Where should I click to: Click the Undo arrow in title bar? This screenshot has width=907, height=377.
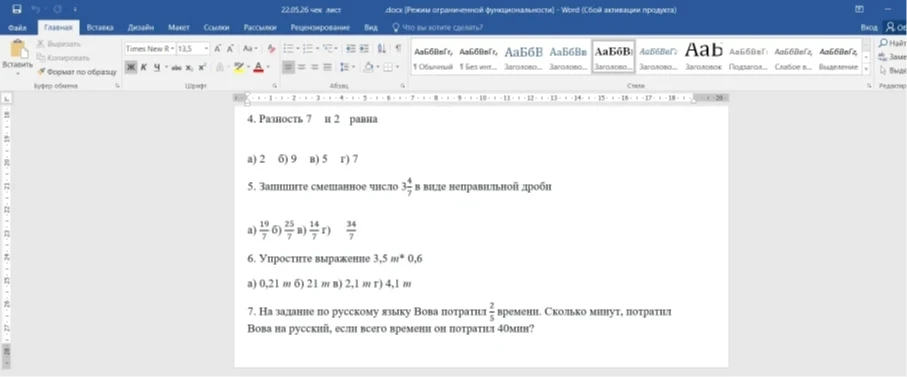(36, 9)
